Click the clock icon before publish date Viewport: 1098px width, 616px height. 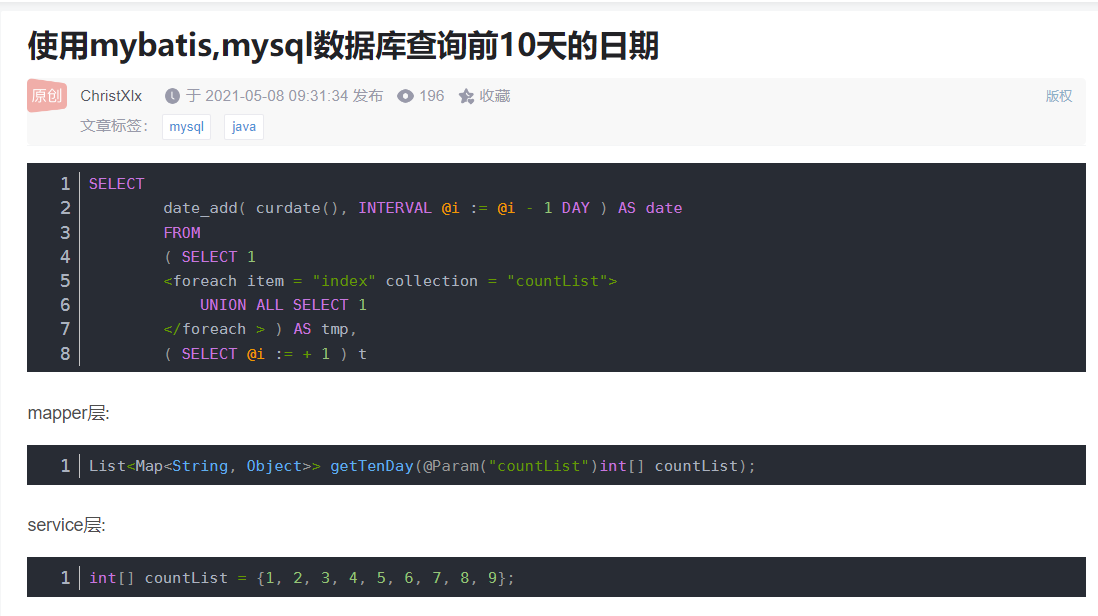point(172,96)
